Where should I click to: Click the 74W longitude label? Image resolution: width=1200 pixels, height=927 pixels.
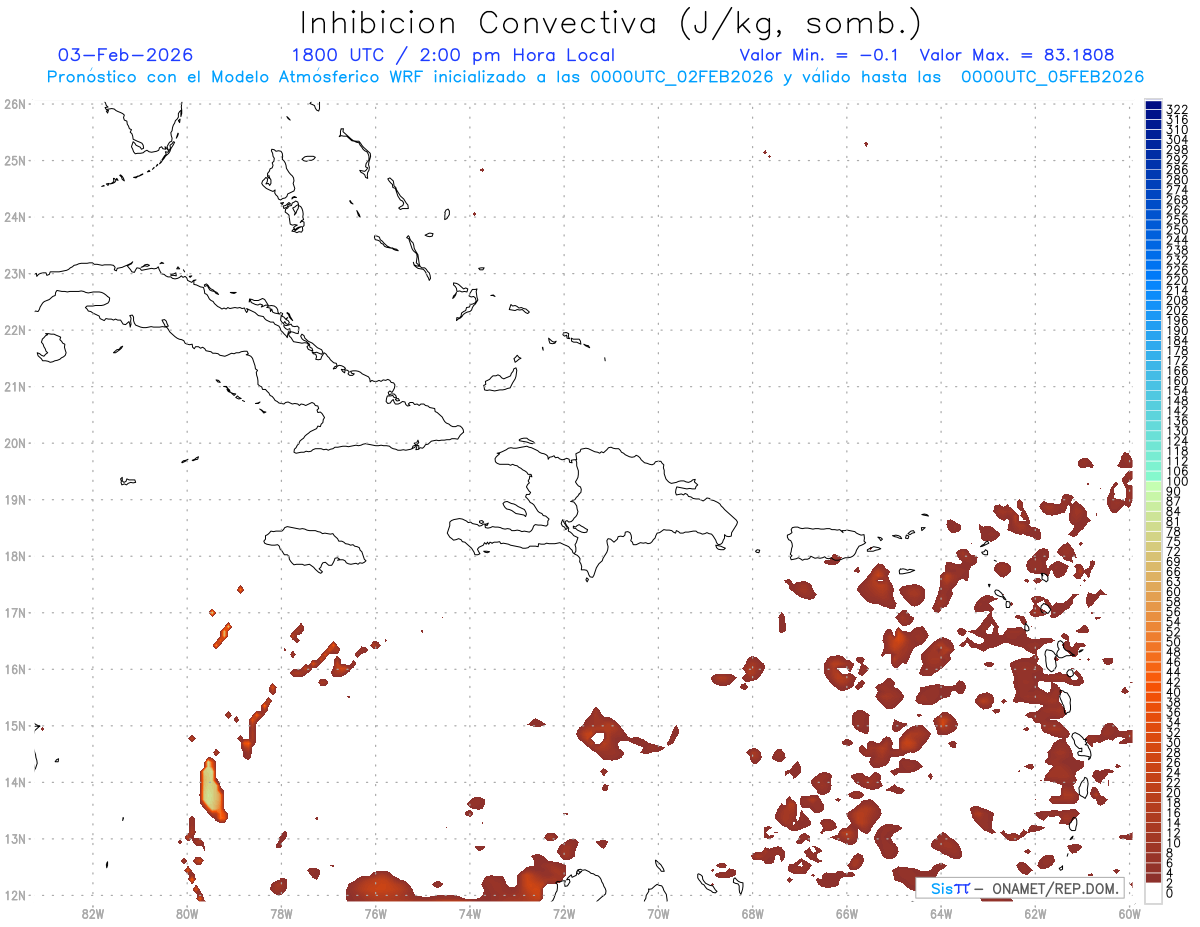click(470, 913)
